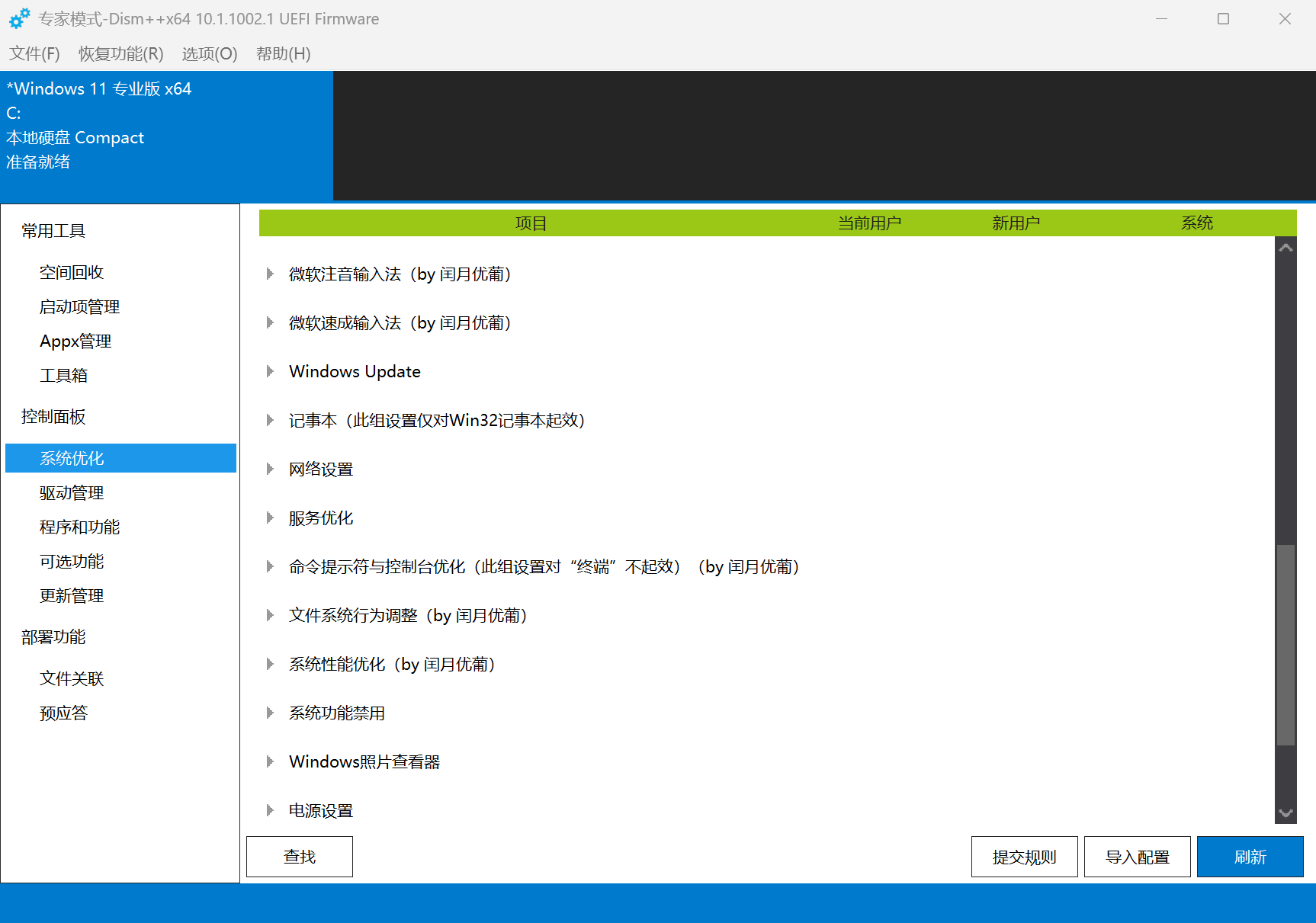Image resolution: width=1316 pixels, height=923 pixels.
Task: Expand the 命令提示符与控制台优化 group arrow
Action: coord(270,566)
